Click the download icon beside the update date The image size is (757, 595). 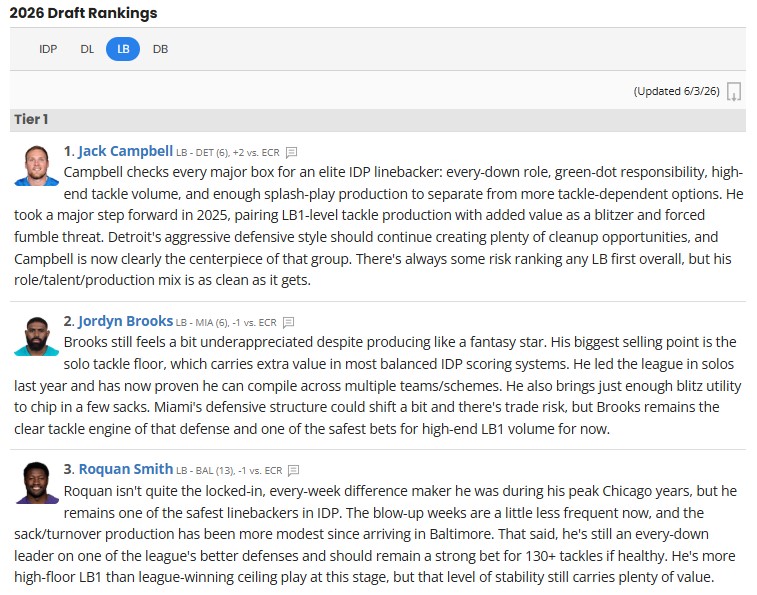pos(734,91)
